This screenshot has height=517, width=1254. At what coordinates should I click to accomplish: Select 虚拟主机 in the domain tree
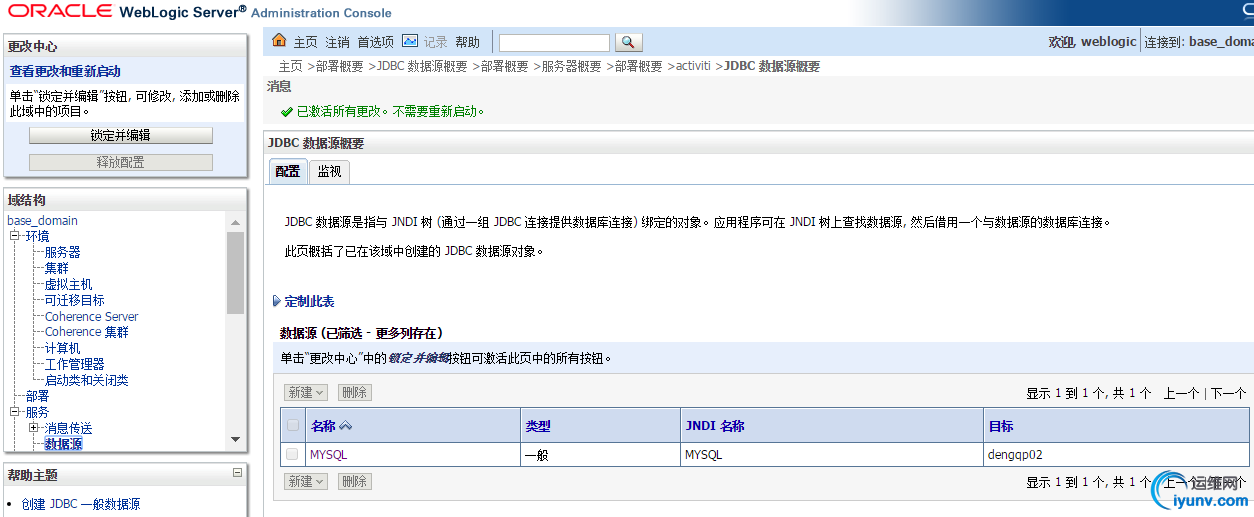pos(68,284)
